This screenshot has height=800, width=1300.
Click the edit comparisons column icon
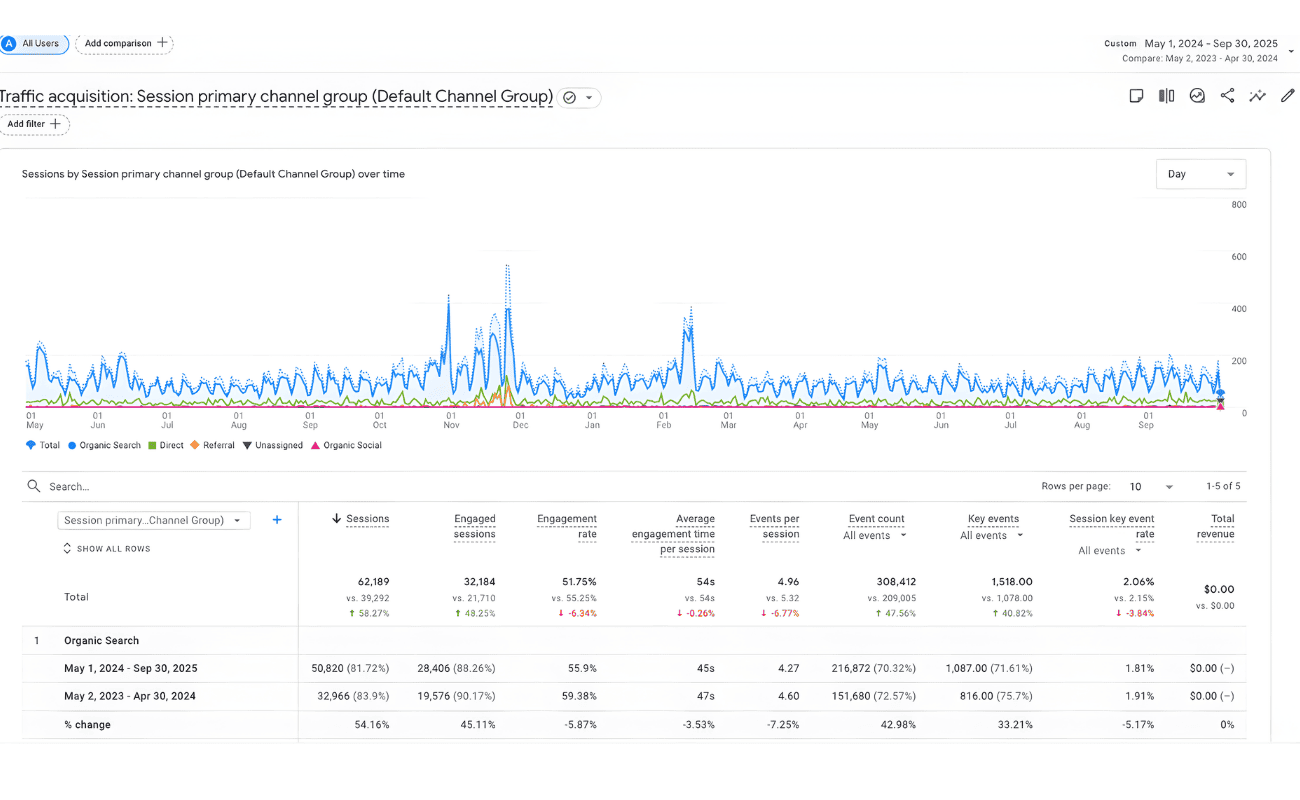tap(1166, 96)
